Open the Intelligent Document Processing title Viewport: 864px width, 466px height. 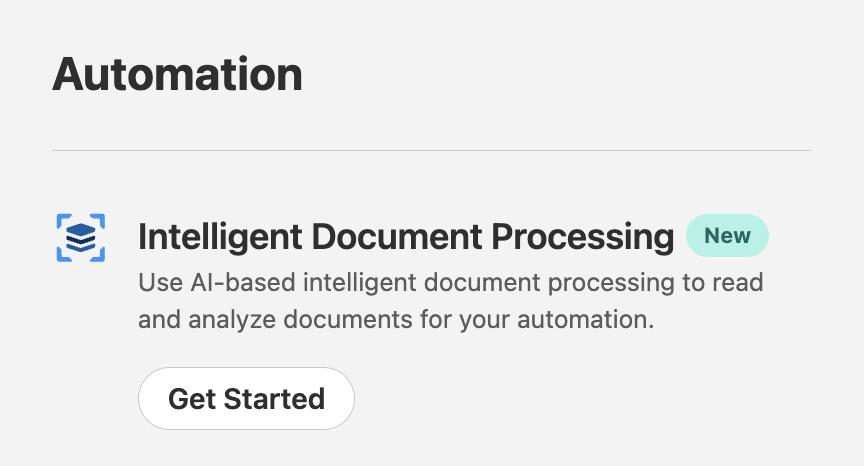click(x=405, y=237)
